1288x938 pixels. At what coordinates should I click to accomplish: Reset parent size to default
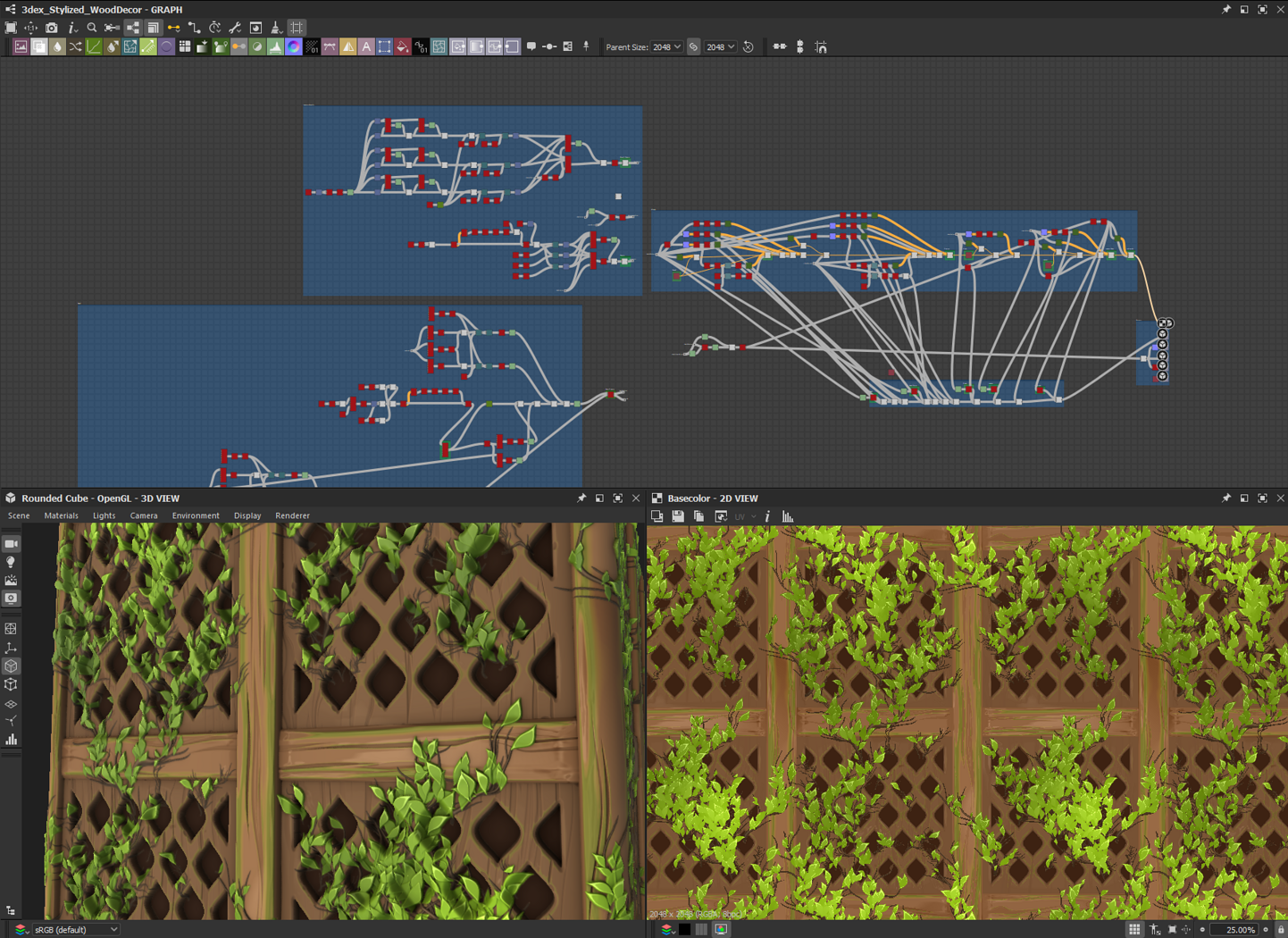coord(749,46)
